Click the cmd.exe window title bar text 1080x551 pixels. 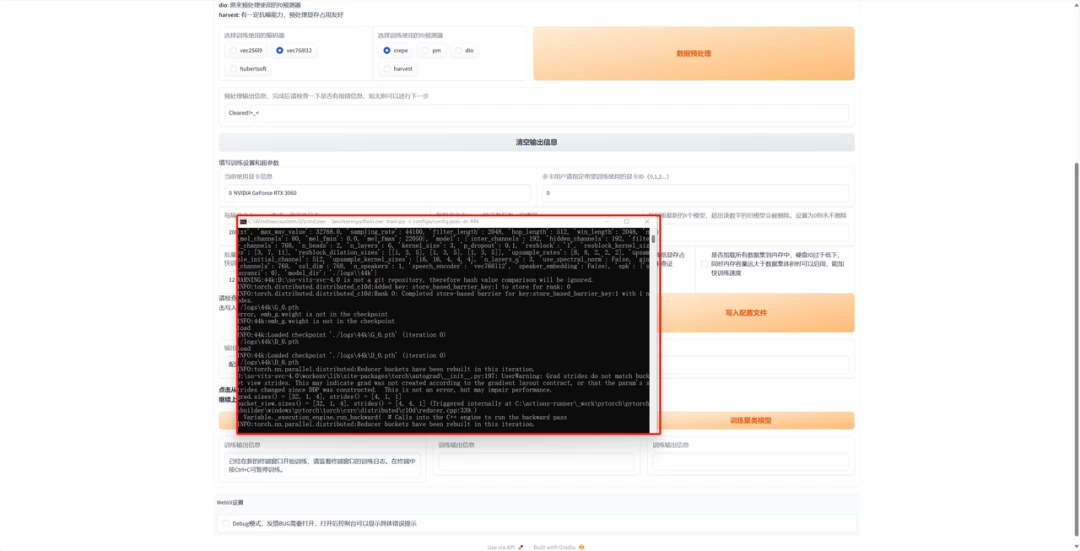[x=363, y=222]
